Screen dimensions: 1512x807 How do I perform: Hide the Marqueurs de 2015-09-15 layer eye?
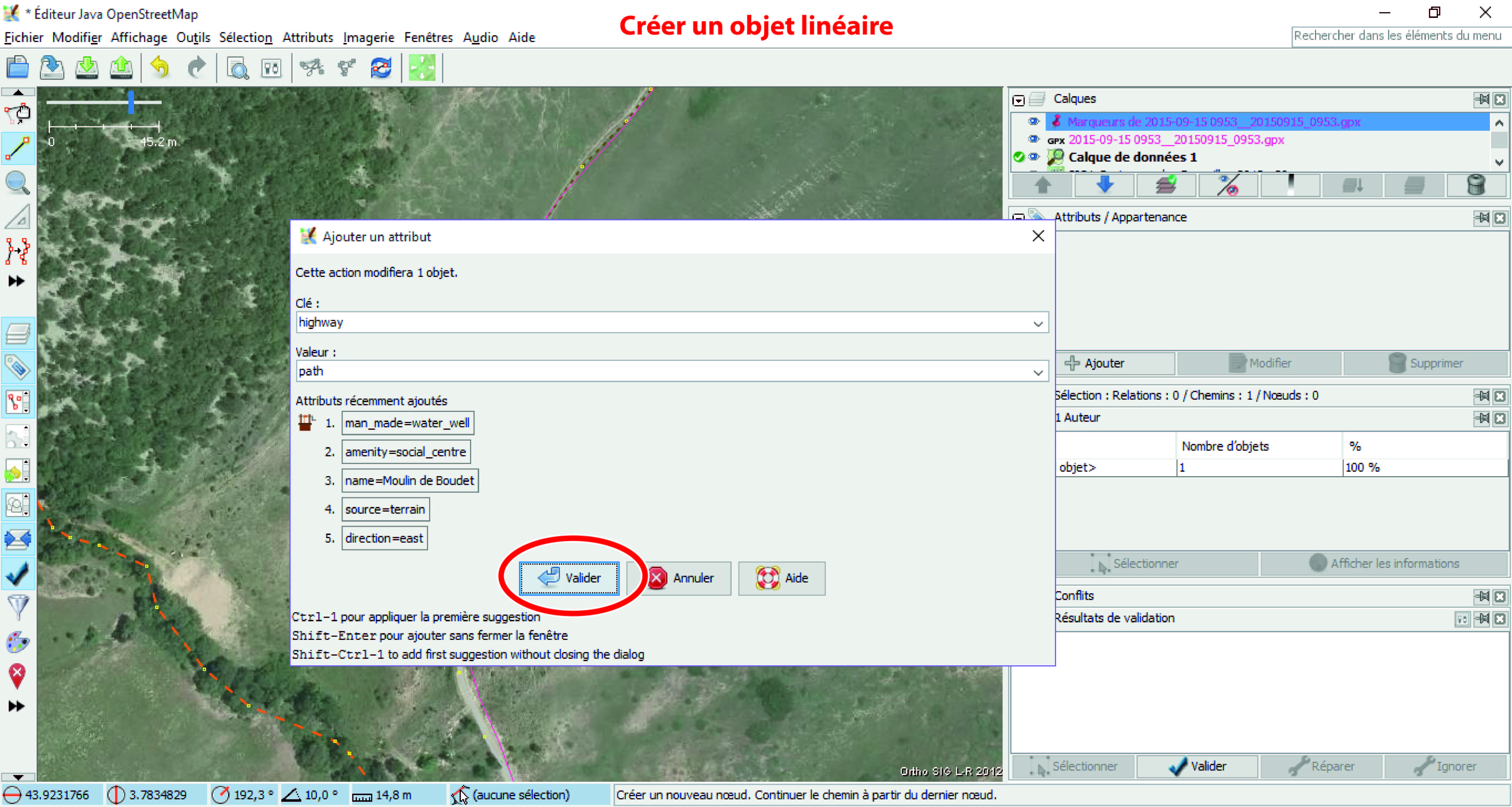(1034, 121)
